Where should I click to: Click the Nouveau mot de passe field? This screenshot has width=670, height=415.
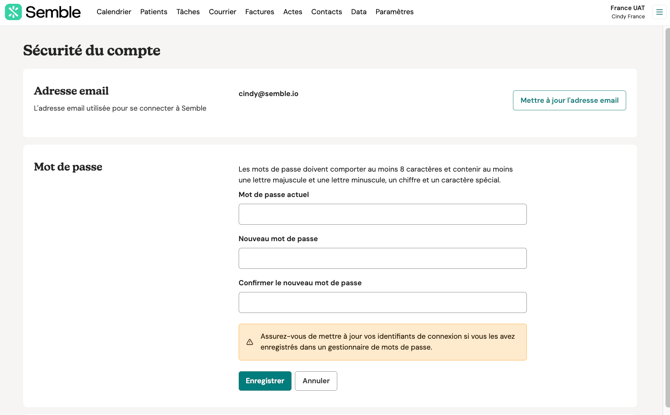click(x=382, y=258)
